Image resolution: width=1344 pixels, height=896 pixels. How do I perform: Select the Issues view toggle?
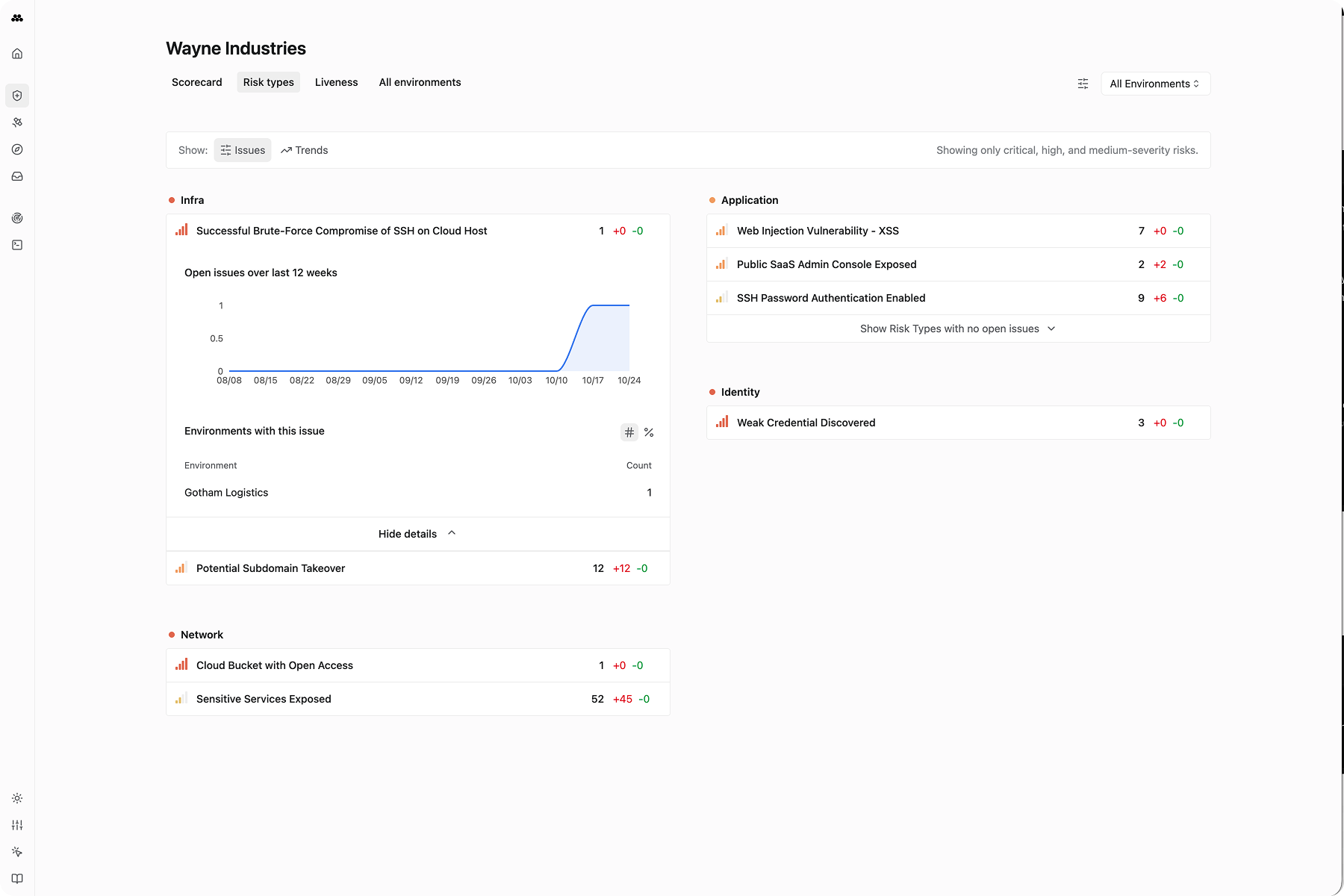coord(243,150)
